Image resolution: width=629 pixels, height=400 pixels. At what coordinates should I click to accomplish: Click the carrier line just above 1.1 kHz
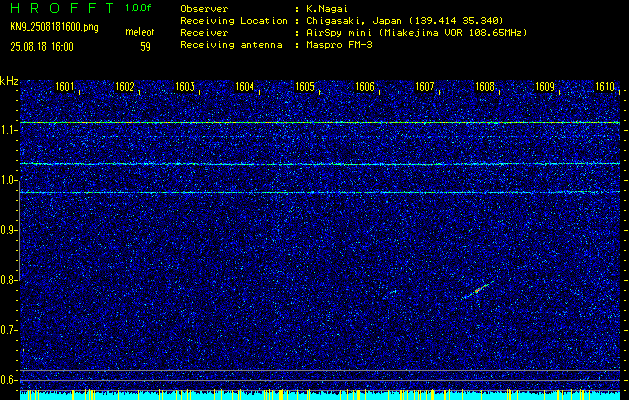tap(320, 122)
